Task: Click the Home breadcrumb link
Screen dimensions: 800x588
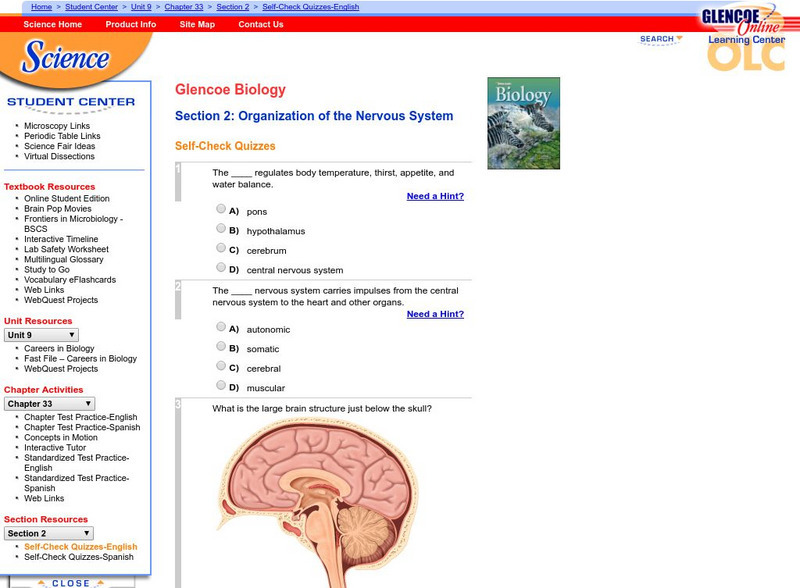Action: point(41,7)
